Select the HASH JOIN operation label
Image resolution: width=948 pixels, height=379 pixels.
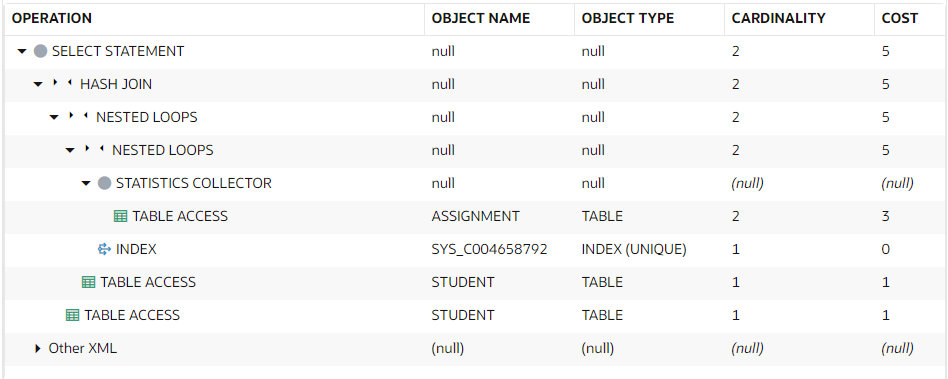click(x=116, y=84)
